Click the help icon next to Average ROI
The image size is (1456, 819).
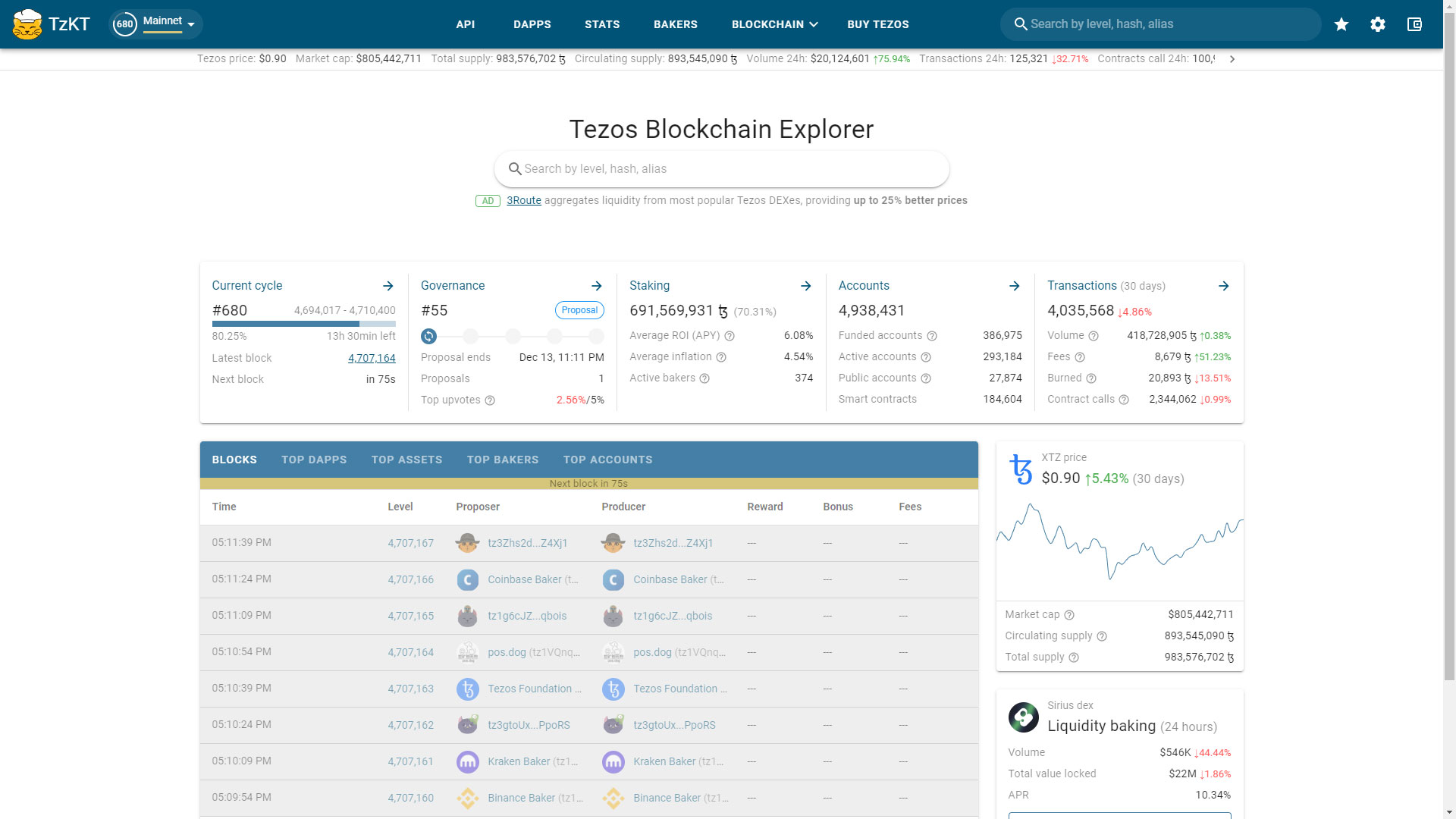[x=730, y=335]
